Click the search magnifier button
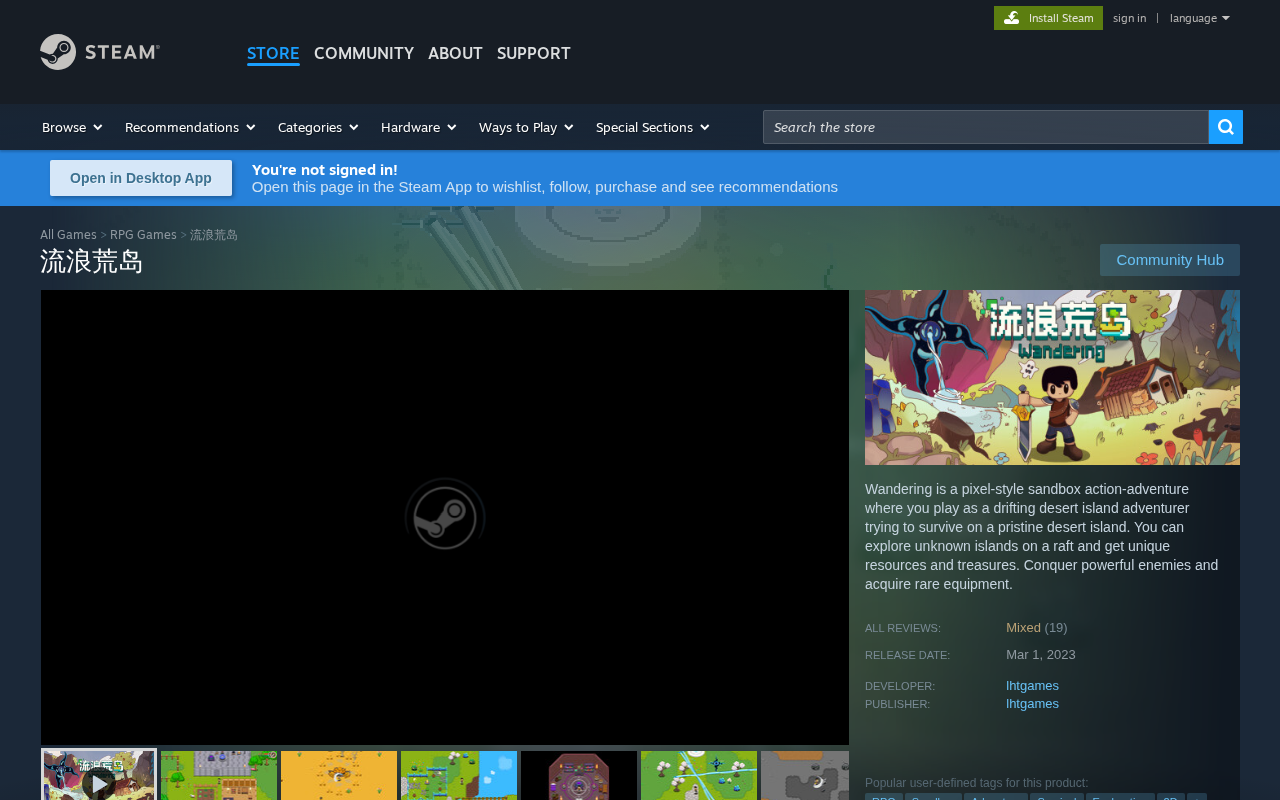Screen dimensions: 1280x800 [1226, 127]
